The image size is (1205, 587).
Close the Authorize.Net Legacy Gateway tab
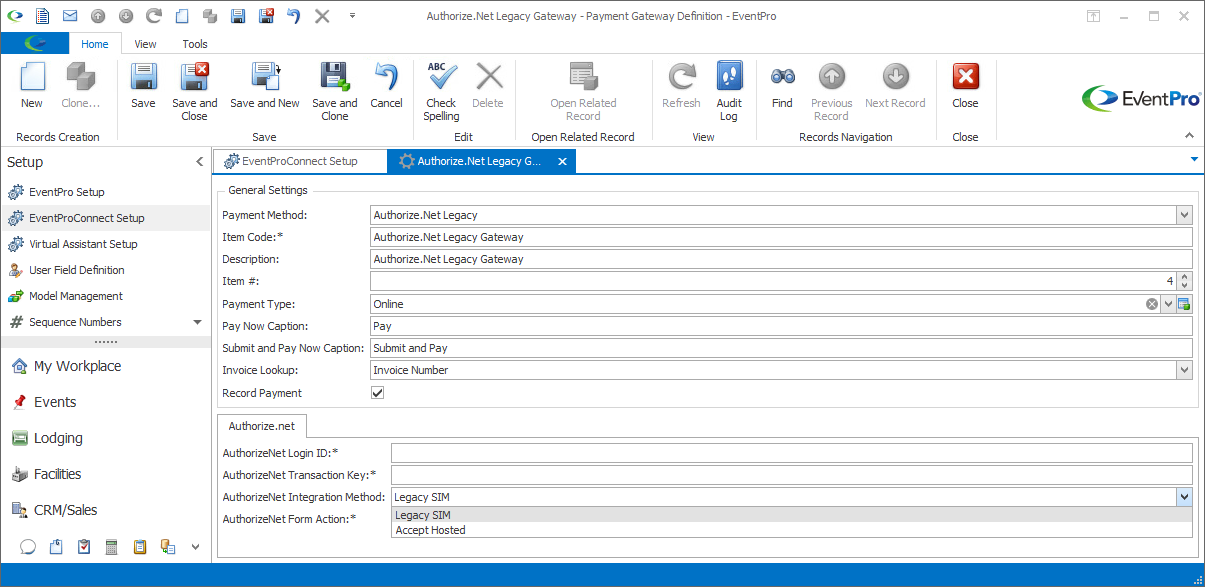tap(562, 161)
